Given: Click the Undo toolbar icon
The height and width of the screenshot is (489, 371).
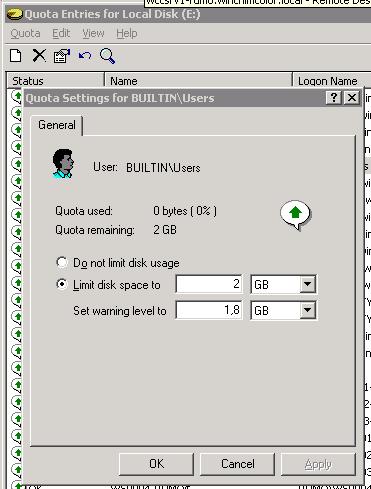Looking at the screenshot, I should (x=85, y=56).
